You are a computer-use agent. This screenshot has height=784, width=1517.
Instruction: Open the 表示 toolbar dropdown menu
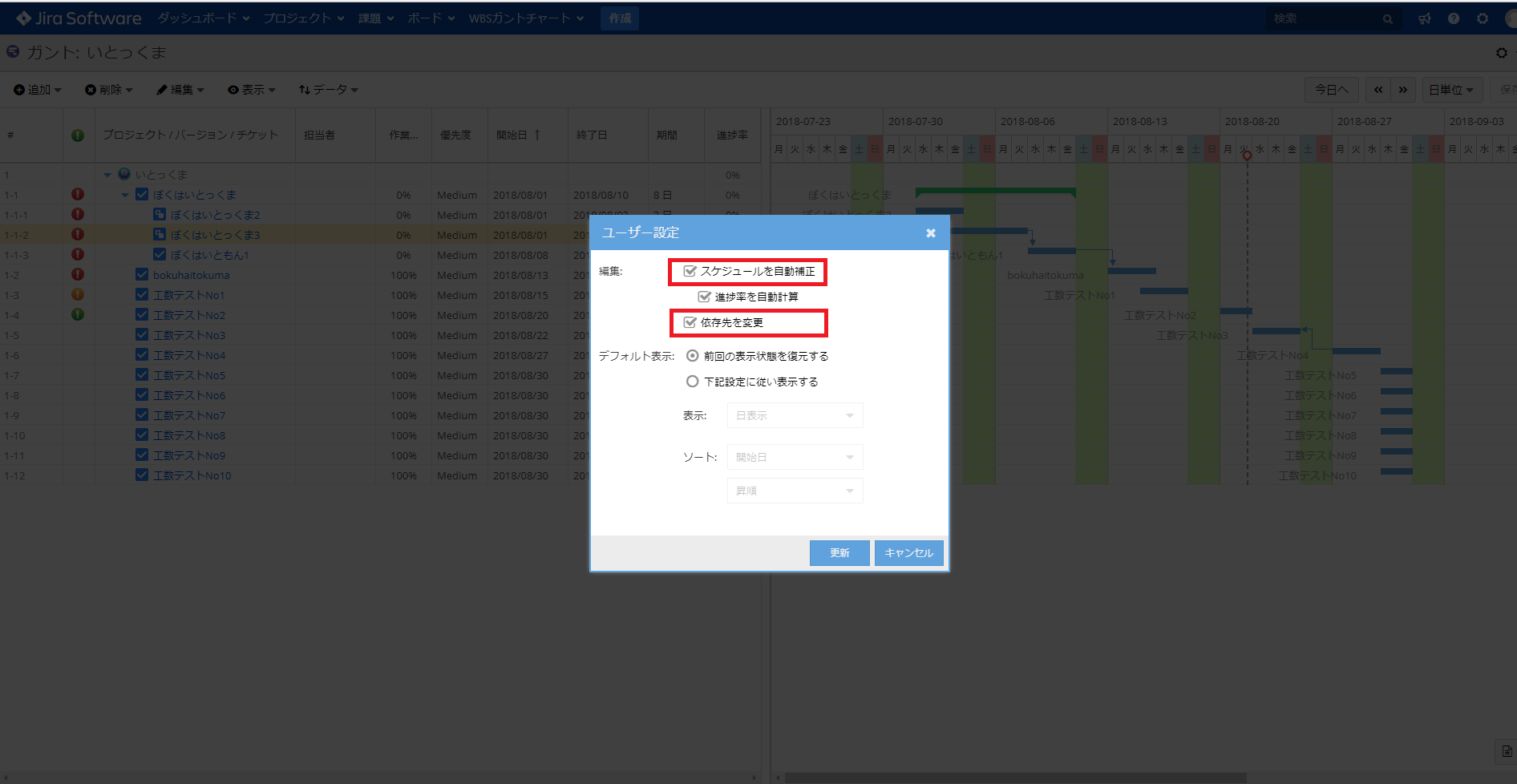(252, 90)
